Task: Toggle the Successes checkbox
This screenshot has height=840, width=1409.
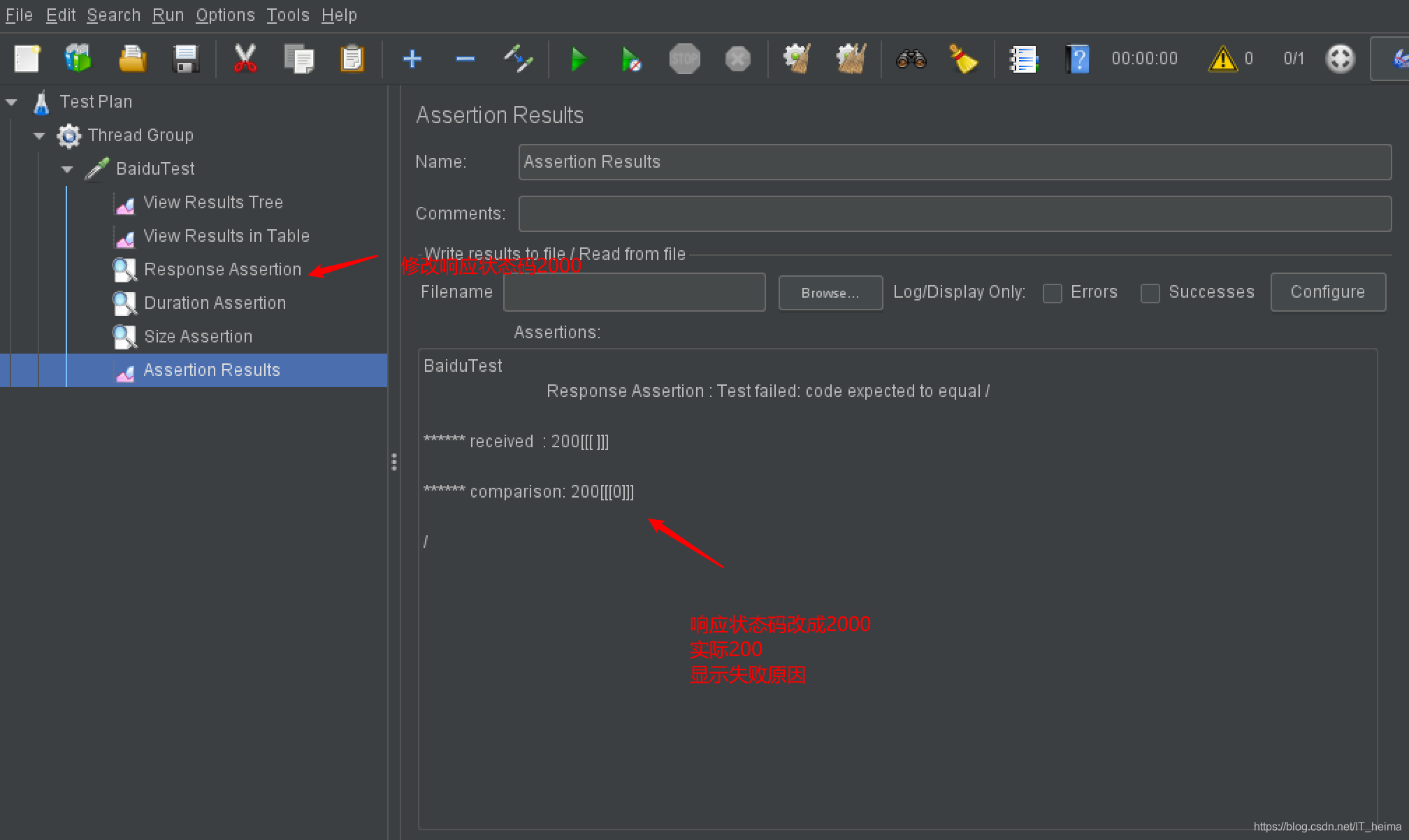Action: coord(1150,293)
